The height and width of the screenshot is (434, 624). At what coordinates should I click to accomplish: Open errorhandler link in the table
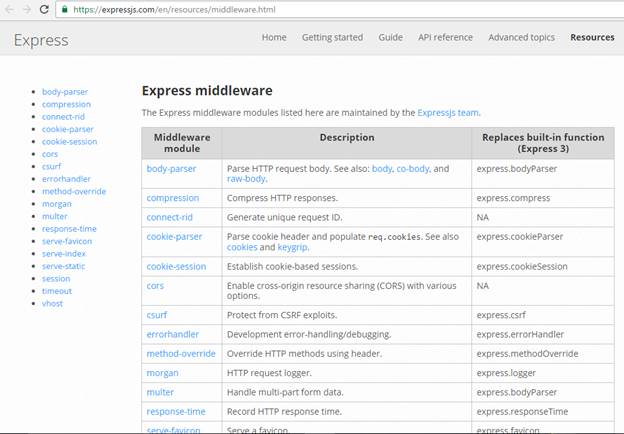click(x=173, y=335)
